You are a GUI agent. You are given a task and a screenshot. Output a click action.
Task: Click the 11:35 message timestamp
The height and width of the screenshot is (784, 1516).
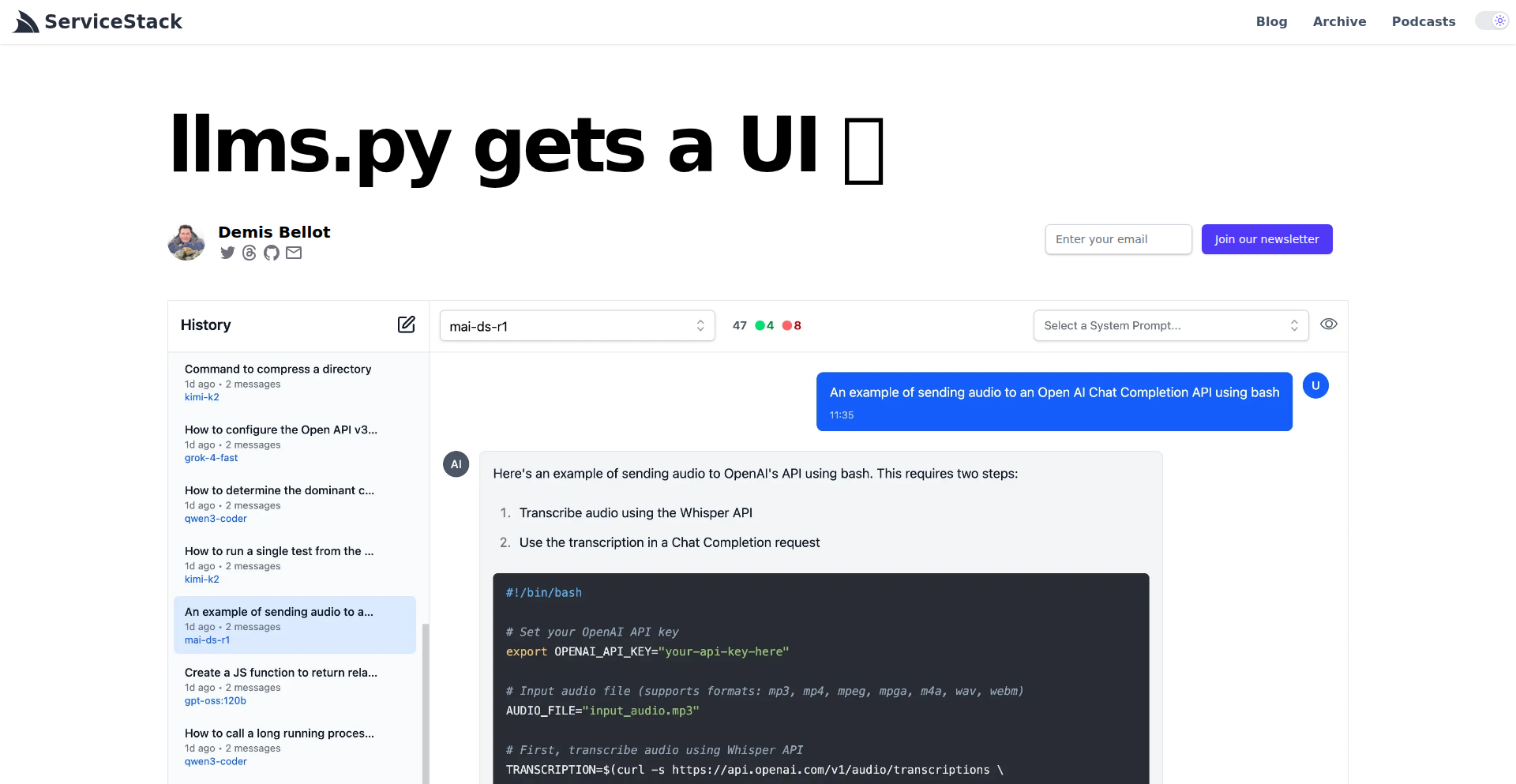coord(842,415)
